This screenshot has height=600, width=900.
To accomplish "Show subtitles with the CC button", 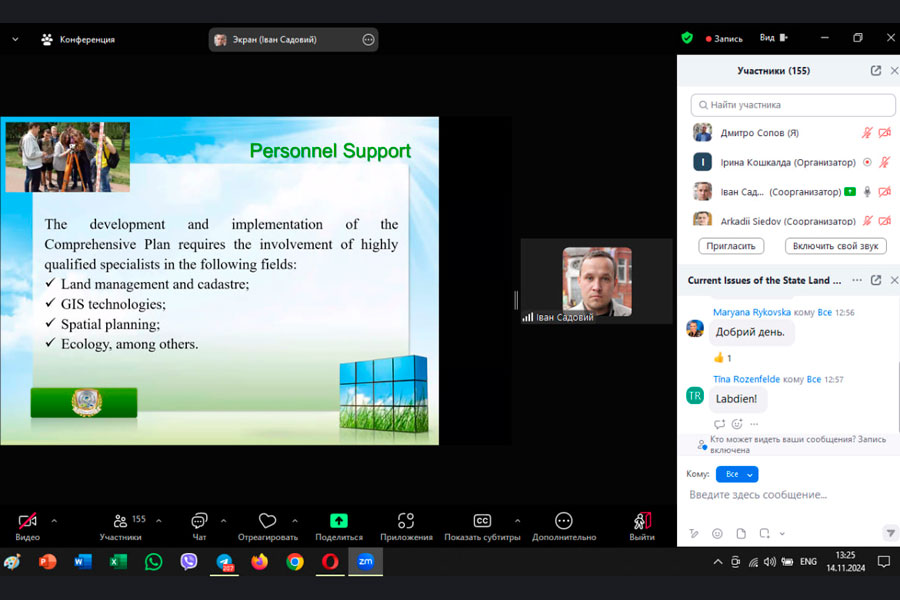I will (482, 521).
